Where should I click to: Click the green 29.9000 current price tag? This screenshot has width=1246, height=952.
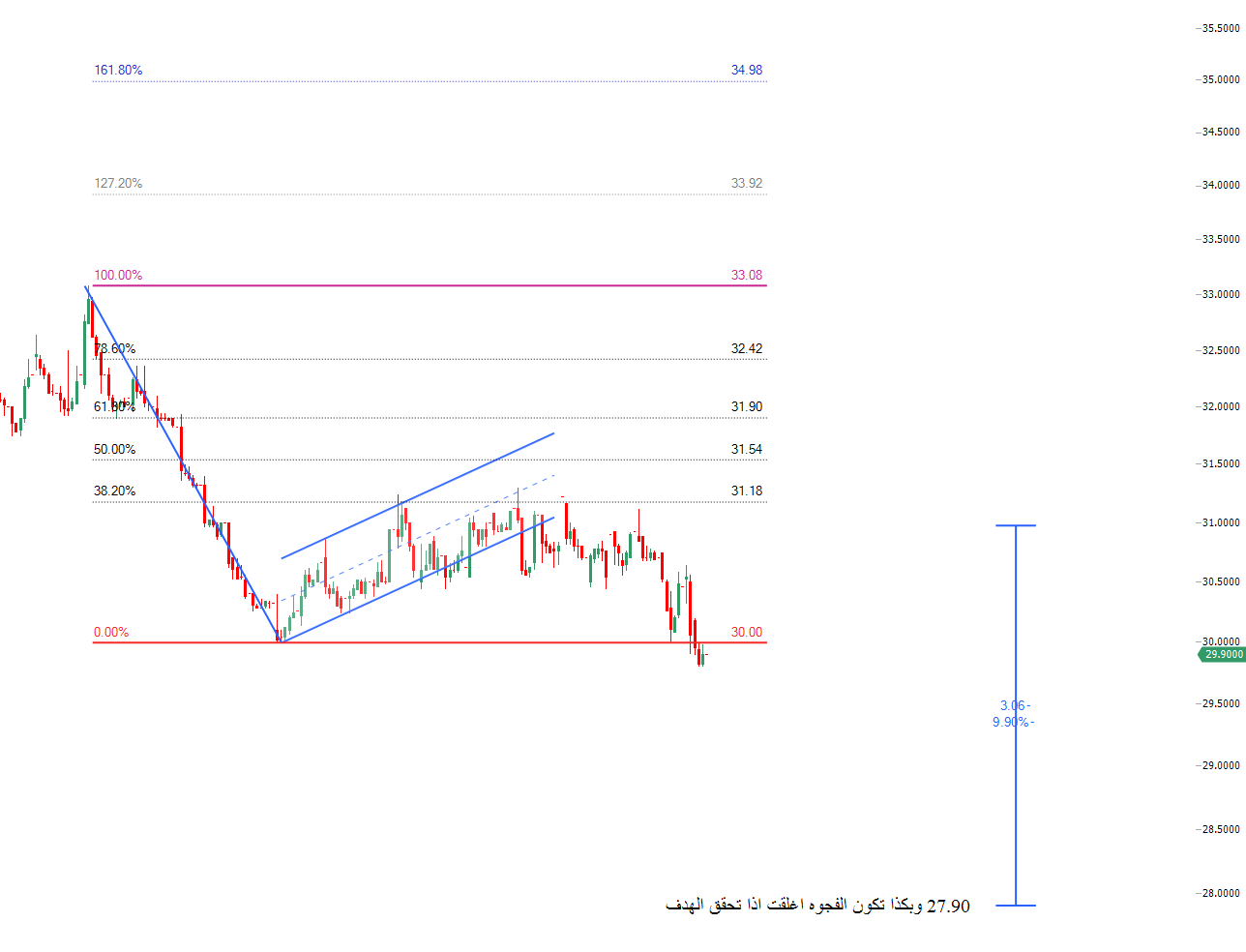(x=1223, y=655)
